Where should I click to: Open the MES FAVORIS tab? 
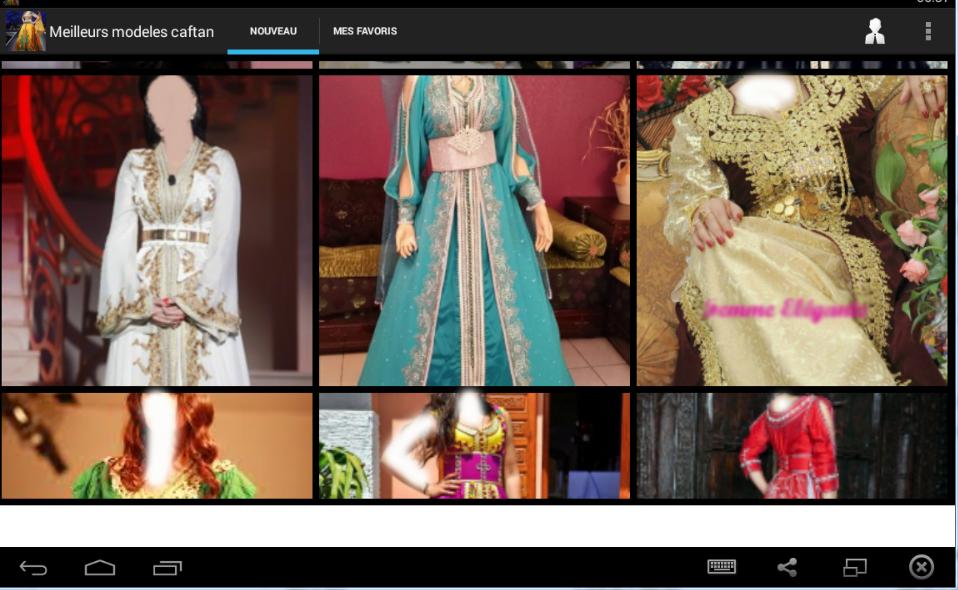click(366, 31)
